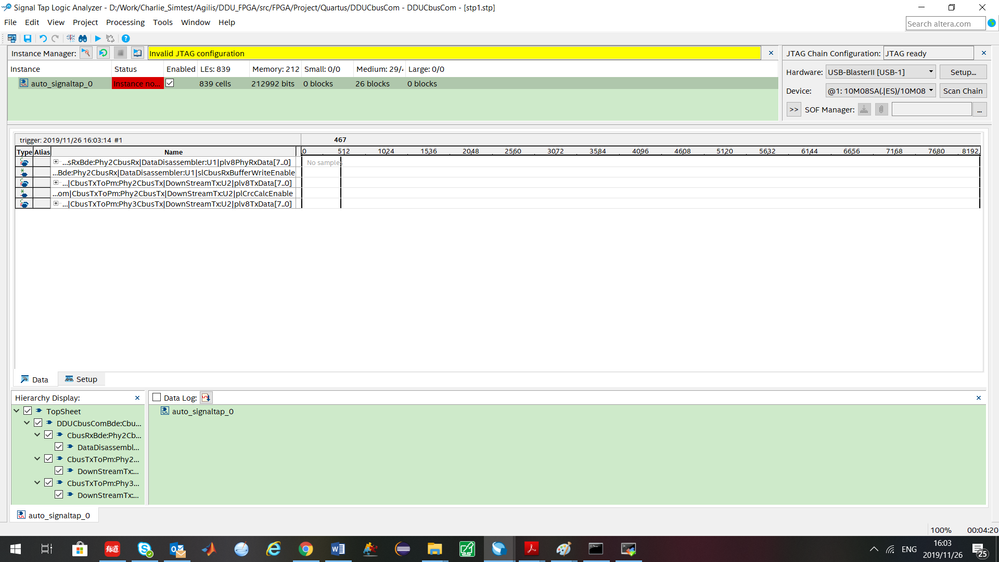This screenshot has width=999, height=562.
Task: Uncheck the DataDisassembl checkbox
Action: coord(59,447)
